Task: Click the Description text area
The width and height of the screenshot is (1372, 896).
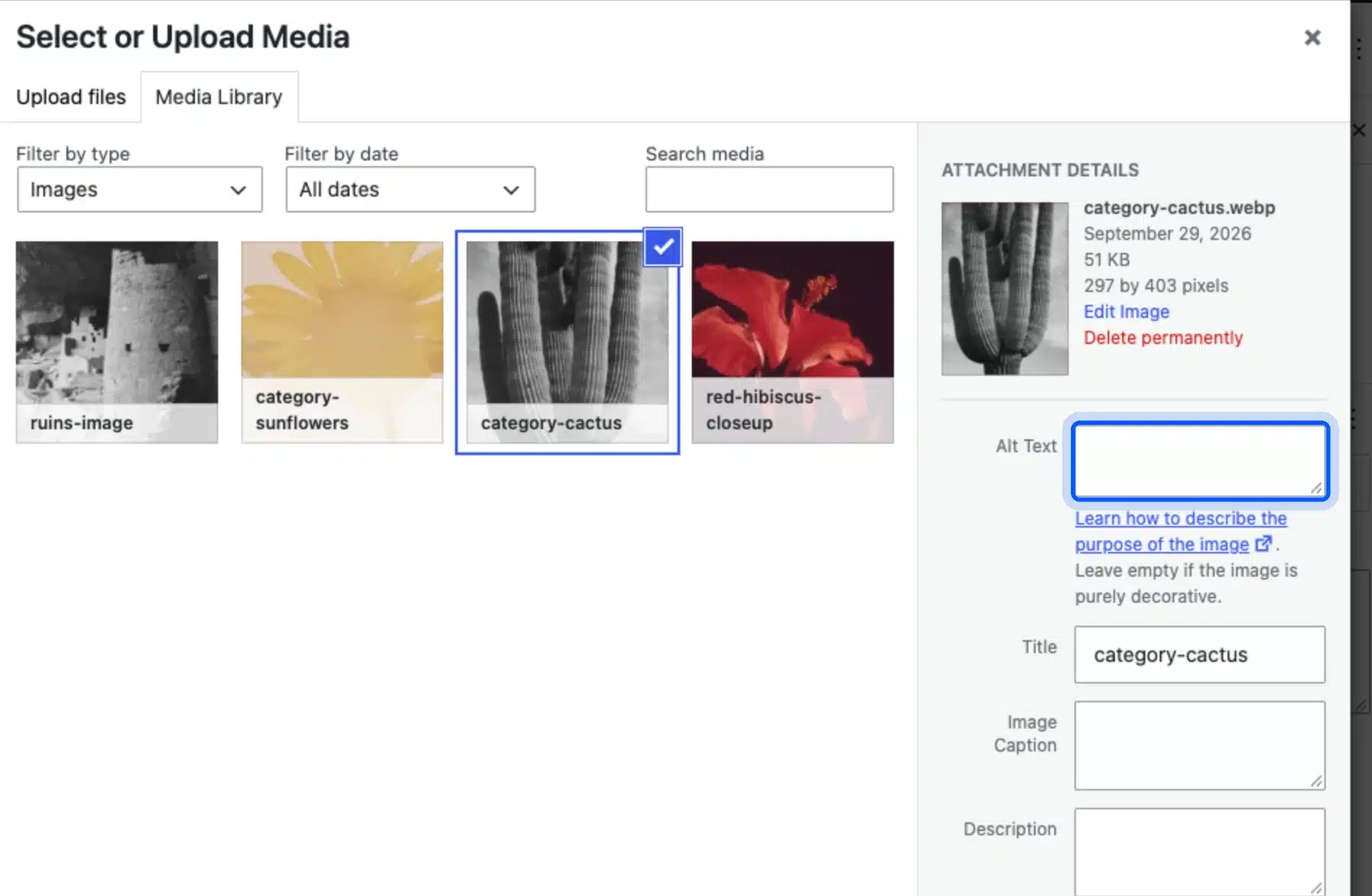Action: [1200, 852]
